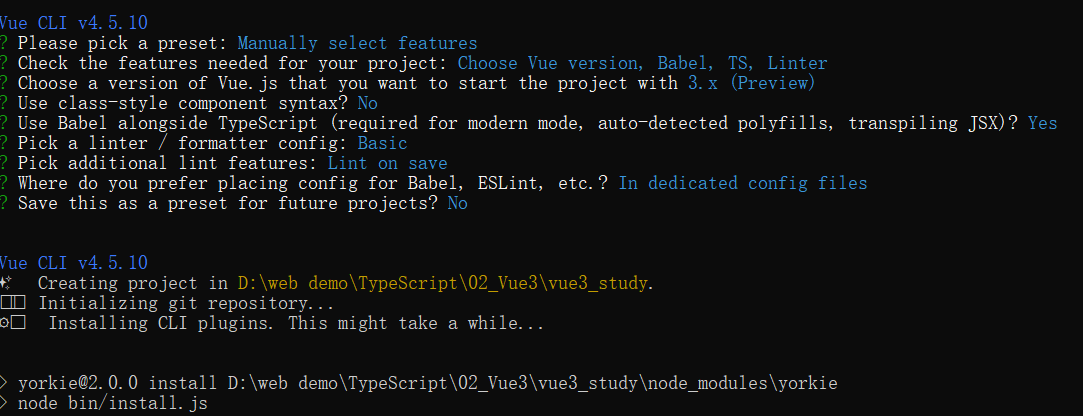The width and height of the screenshot is (1083, 416).
Task: Click the Lint on save answer
Action: click(387, 163)
